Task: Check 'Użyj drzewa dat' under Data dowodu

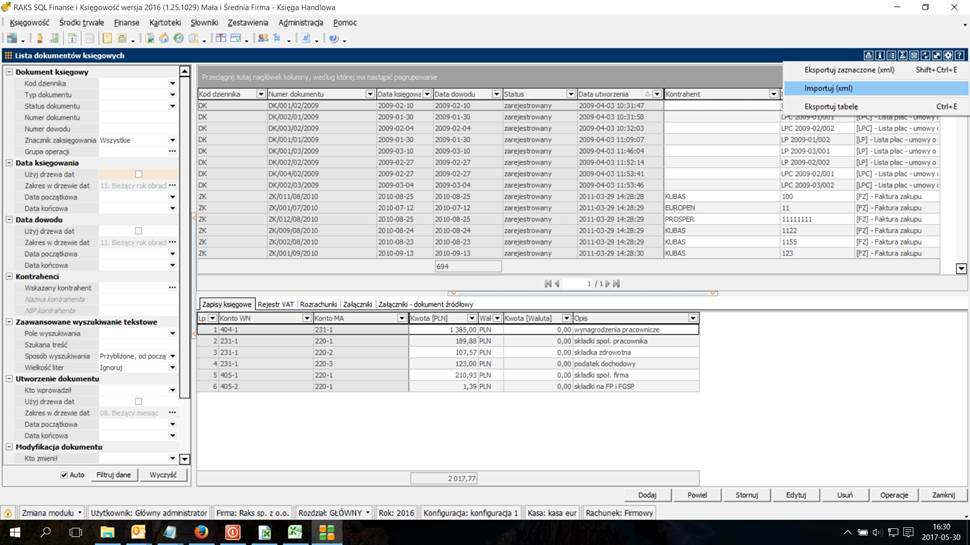Action: pos(138,231)
